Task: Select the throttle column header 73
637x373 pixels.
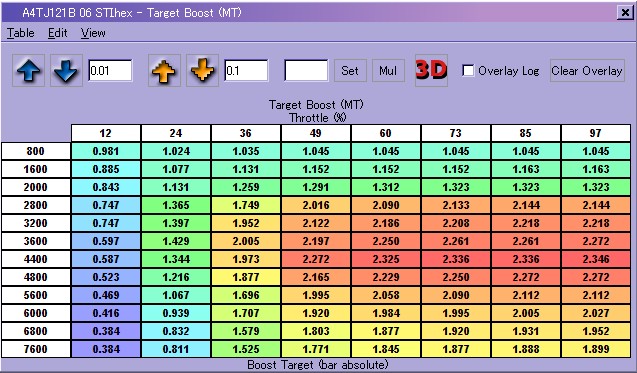Action: tap(456, 133)
